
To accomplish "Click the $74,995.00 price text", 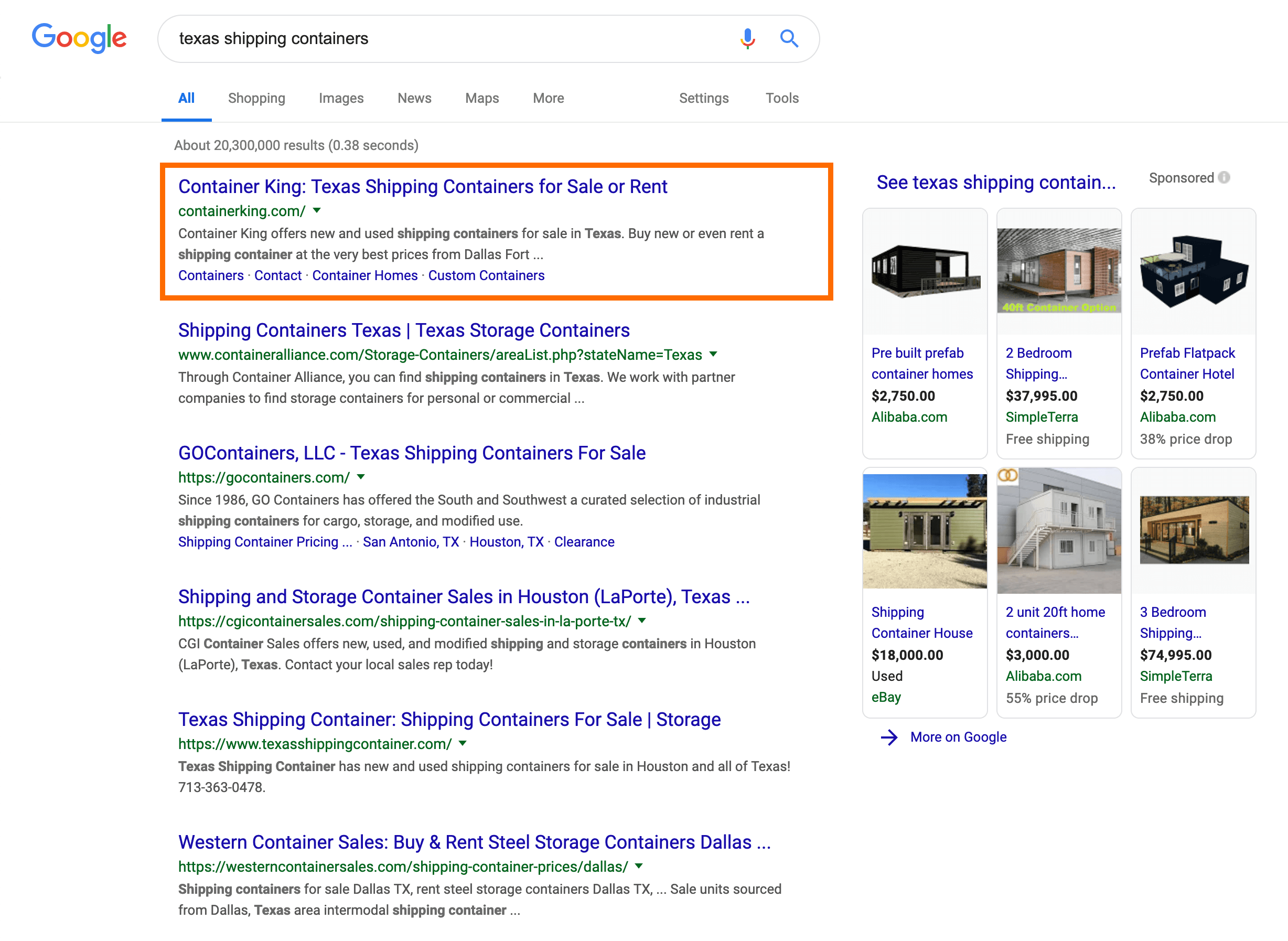I will tap(1175, 655).
